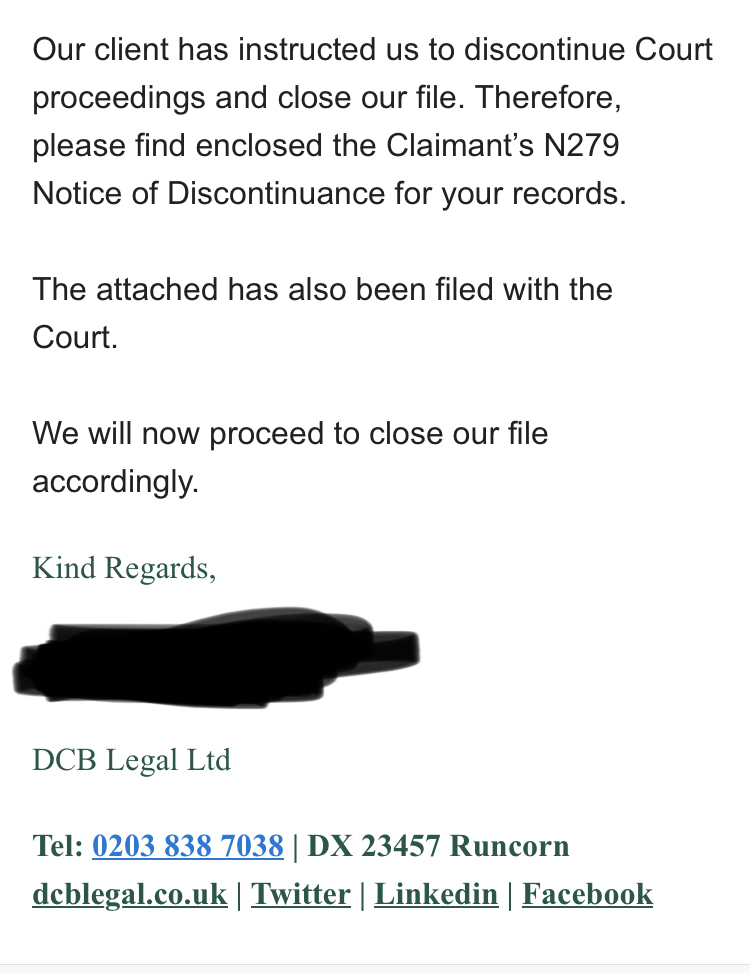The image size is (750, 973).
Task: Click the We will now proceed line
Action: coord(290,433)
